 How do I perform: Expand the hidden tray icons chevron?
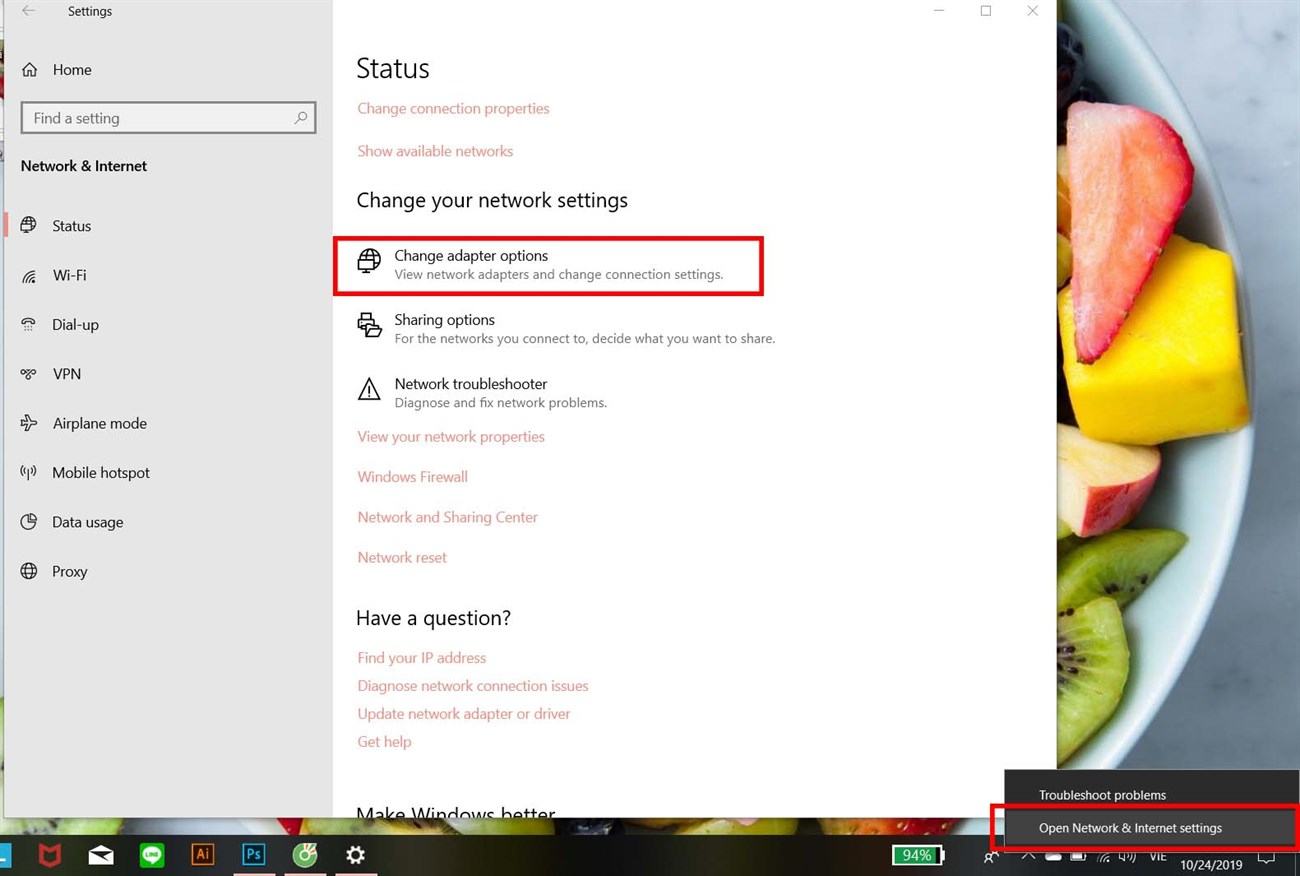(x=1027, y=857)
